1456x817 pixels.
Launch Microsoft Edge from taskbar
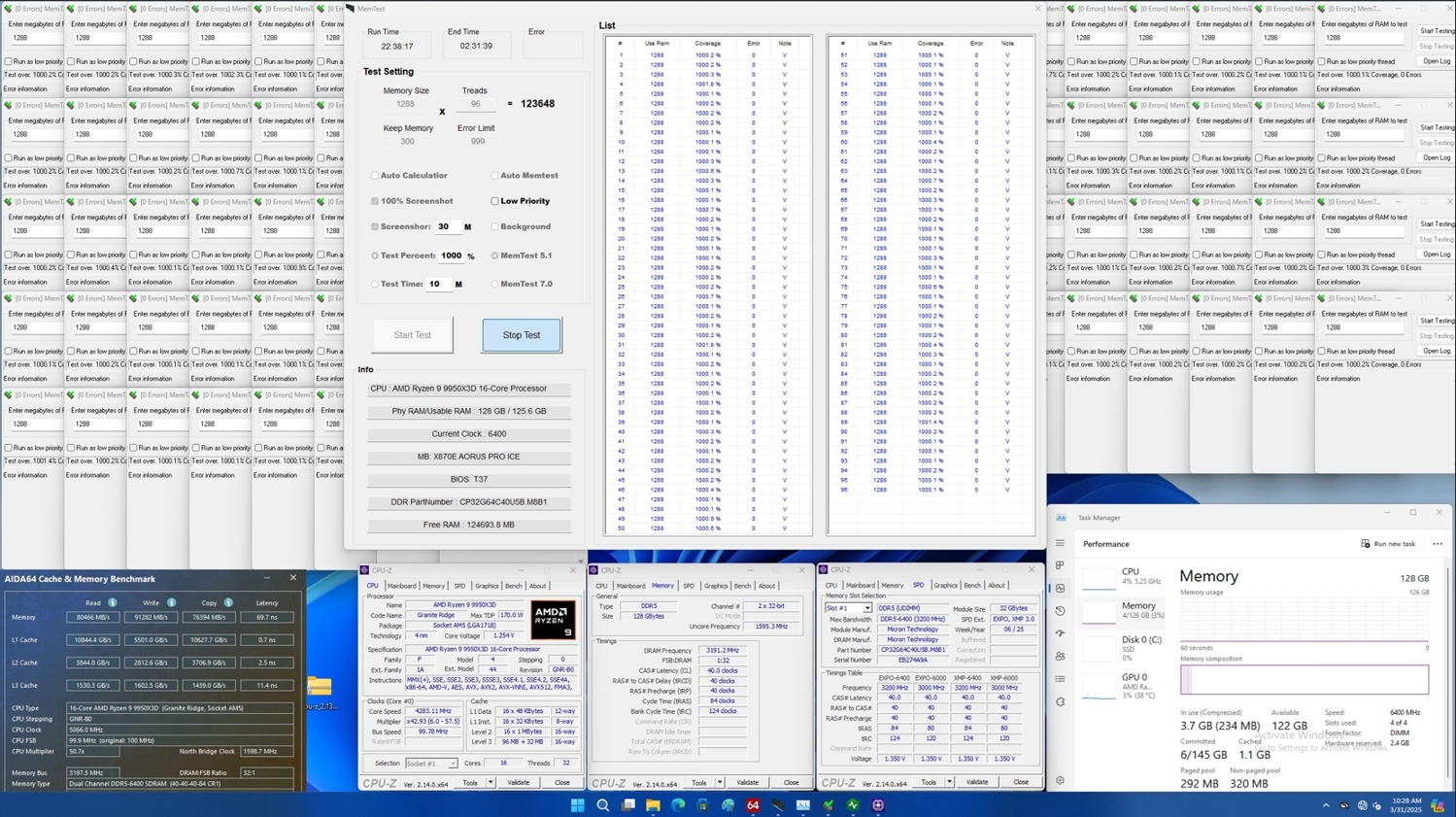pyautogui.click(x=678, y=804)
